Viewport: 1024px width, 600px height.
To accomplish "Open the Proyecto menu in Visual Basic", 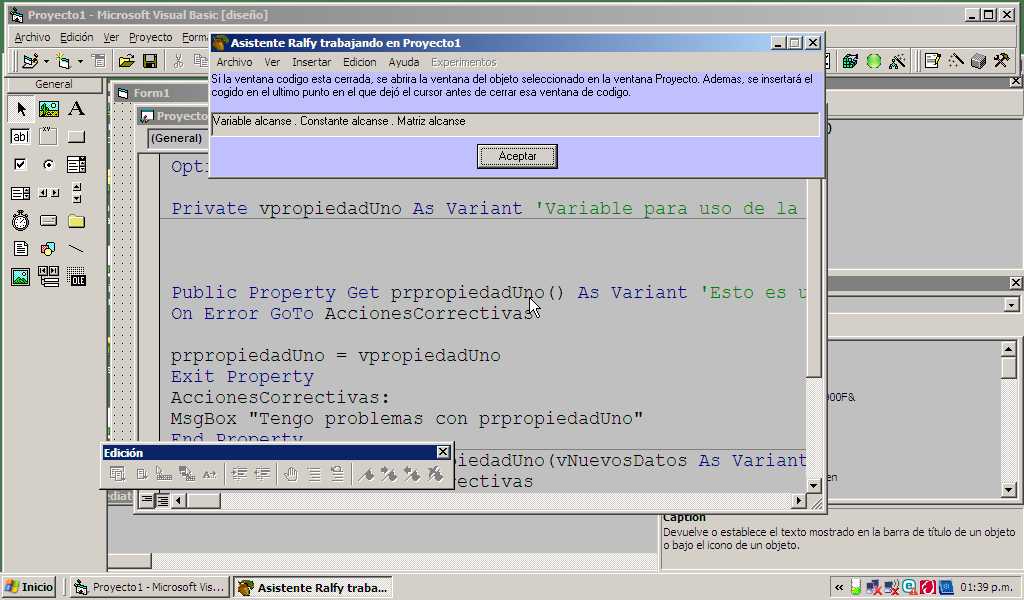I will click(x=151, y=37).
